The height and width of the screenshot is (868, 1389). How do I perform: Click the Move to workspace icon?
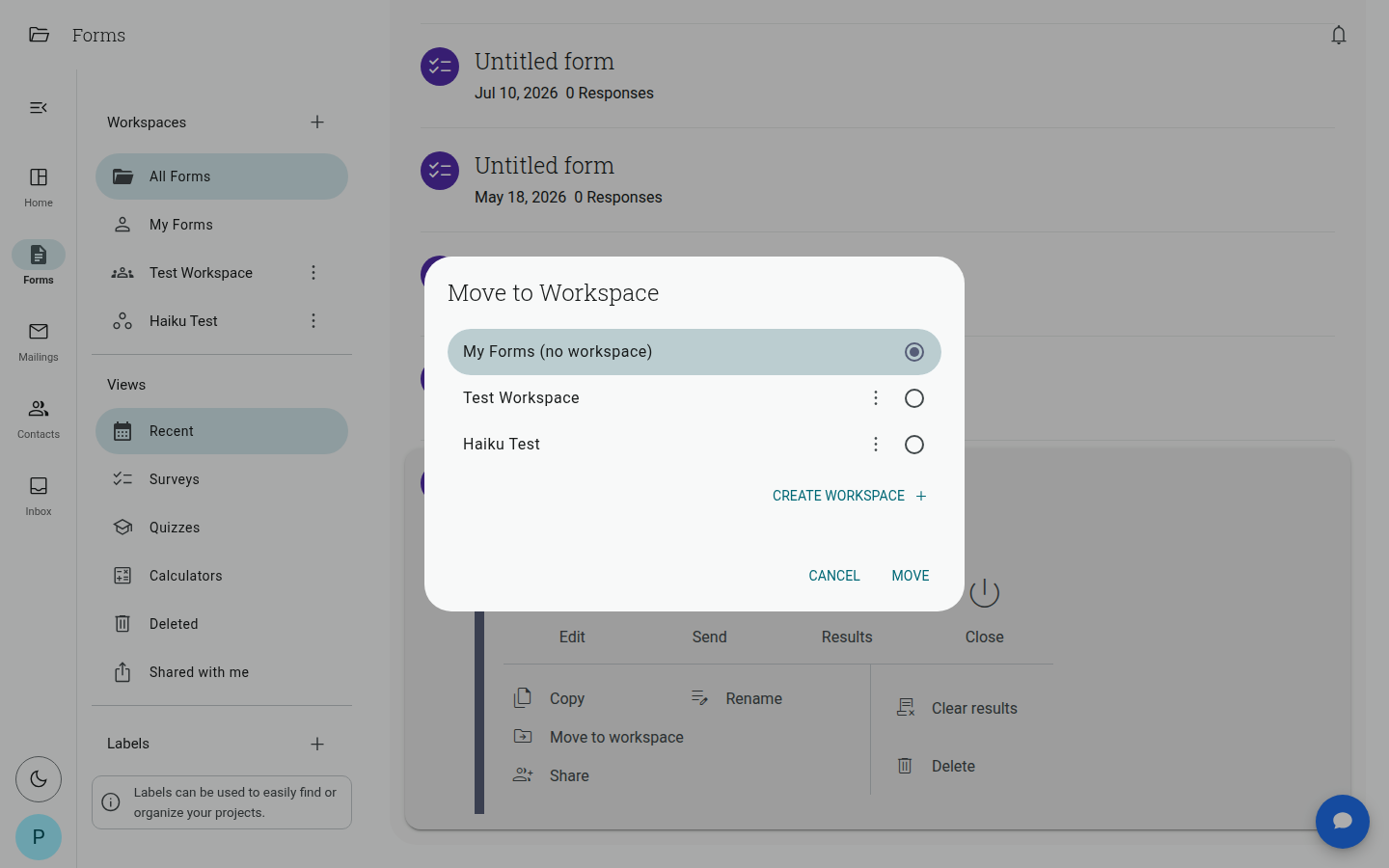[523, 736]
